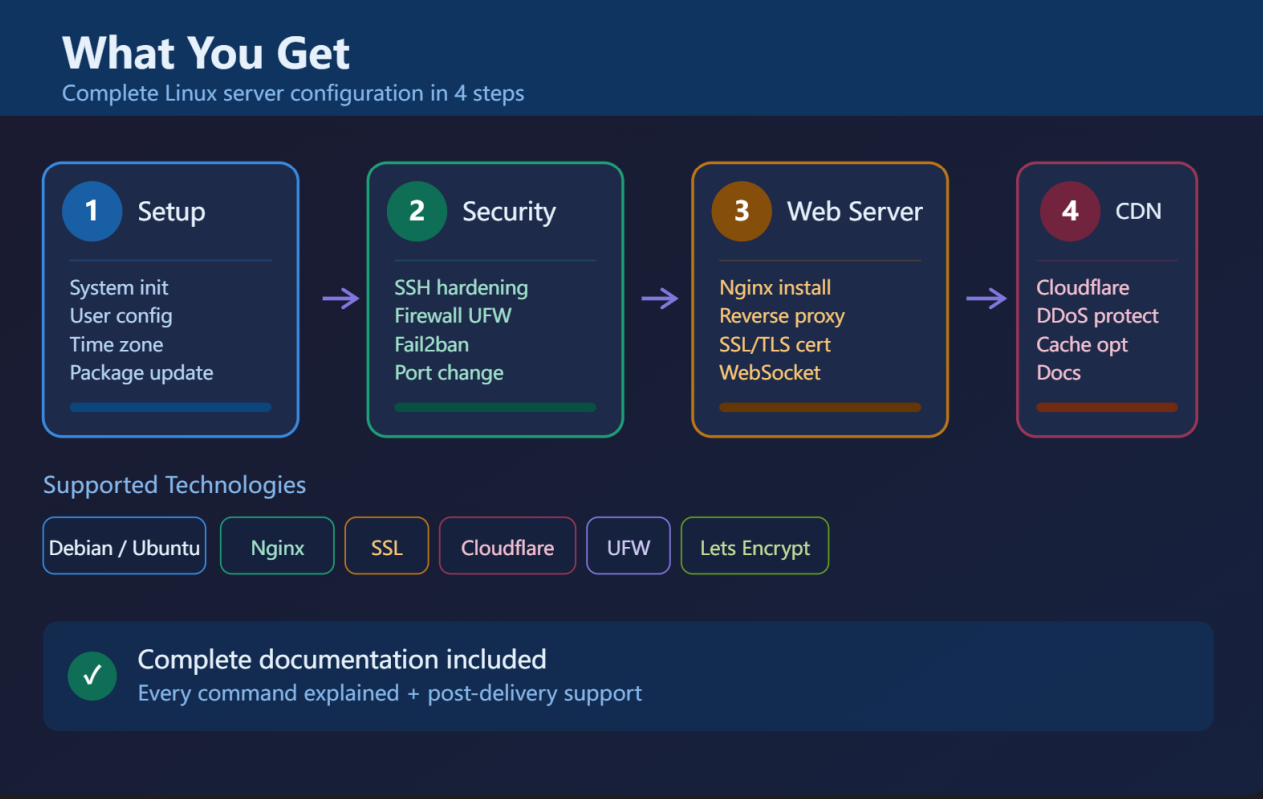Click the Every command explained support text

(390, 693)
